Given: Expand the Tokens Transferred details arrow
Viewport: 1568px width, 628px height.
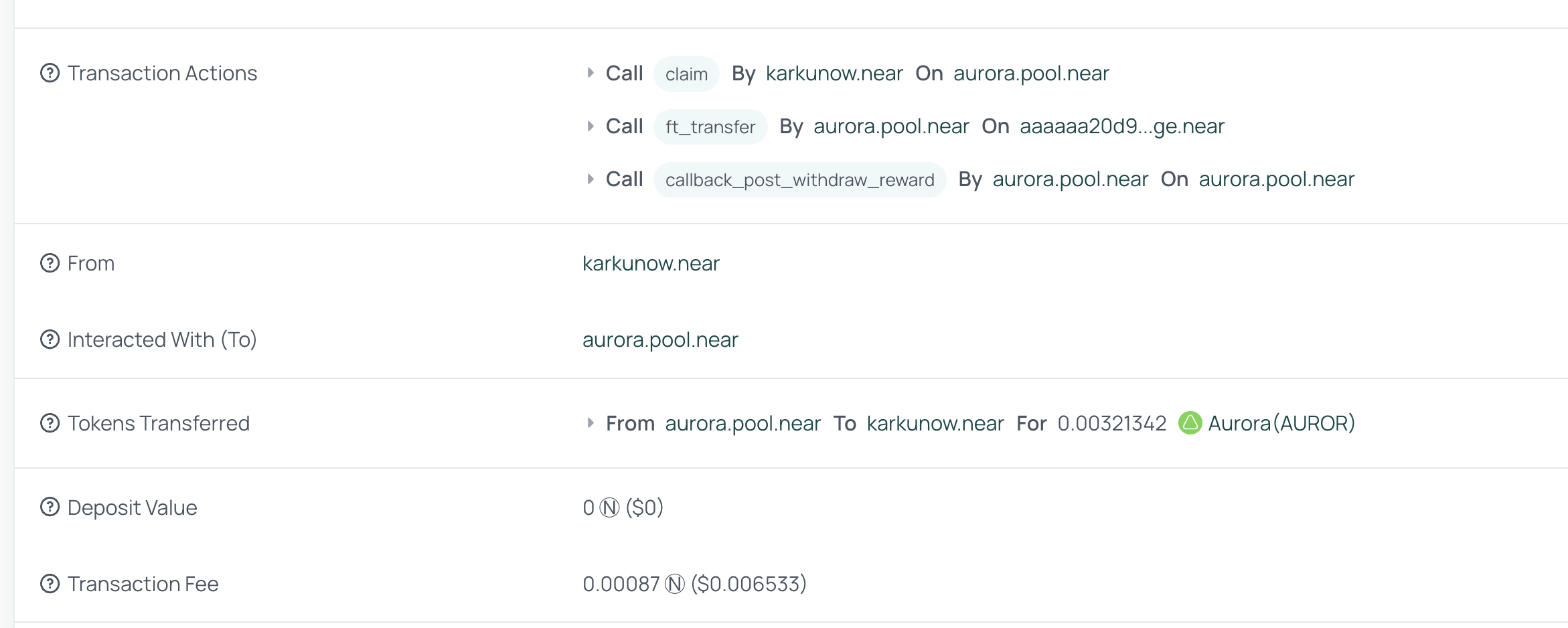Looking at the screenshot, I should point(591,423).
